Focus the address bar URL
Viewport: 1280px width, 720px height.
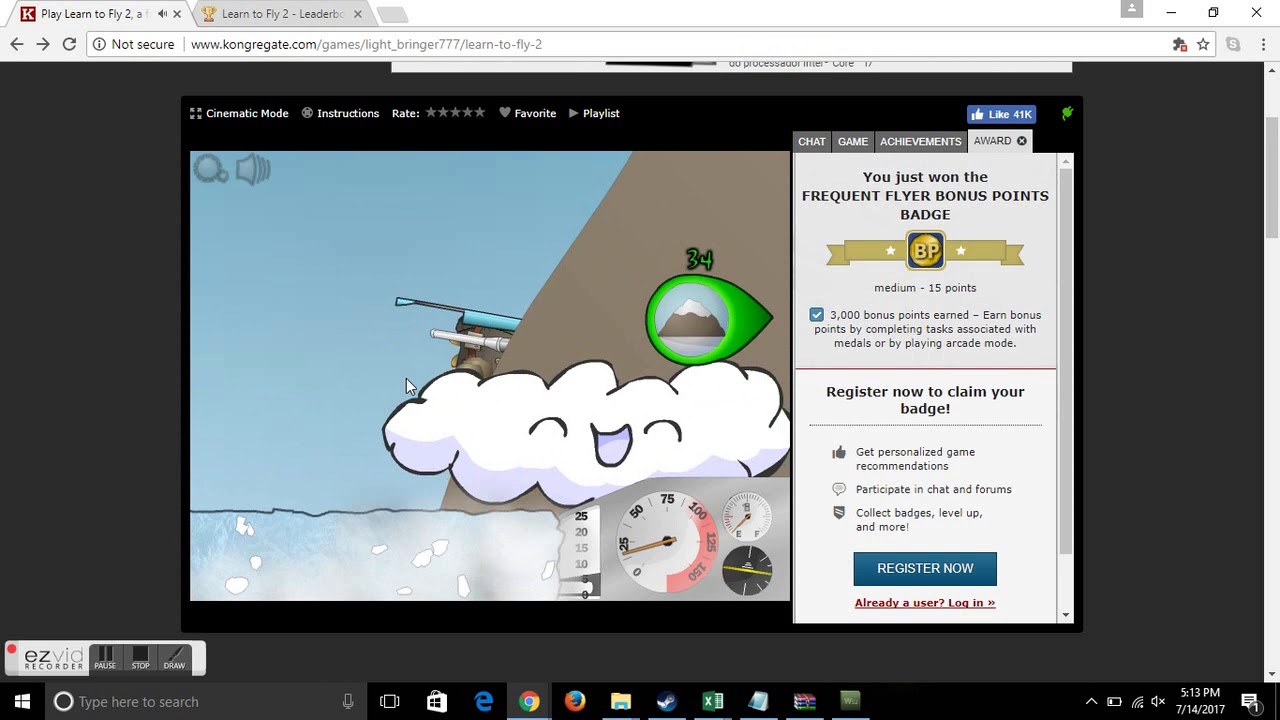point(366,44)
